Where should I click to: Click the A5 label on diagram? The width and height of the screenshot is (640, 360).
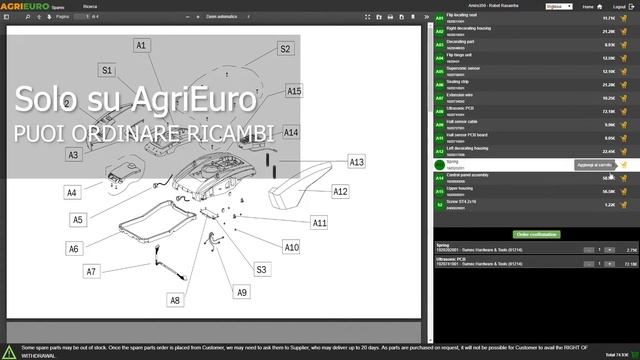[x=78, y=220]
